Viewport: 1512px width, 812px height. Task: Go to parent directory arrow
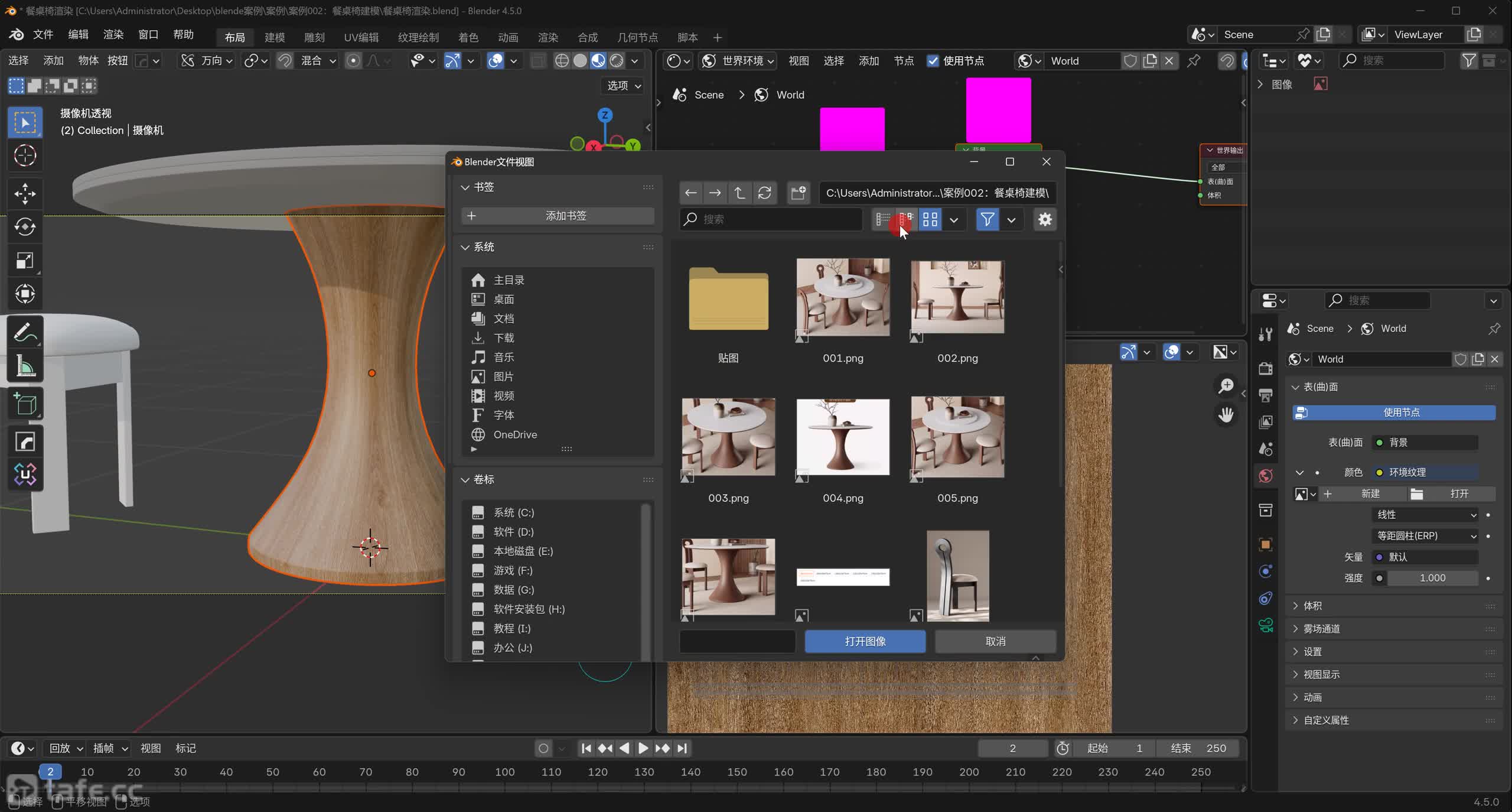point(739,193)
